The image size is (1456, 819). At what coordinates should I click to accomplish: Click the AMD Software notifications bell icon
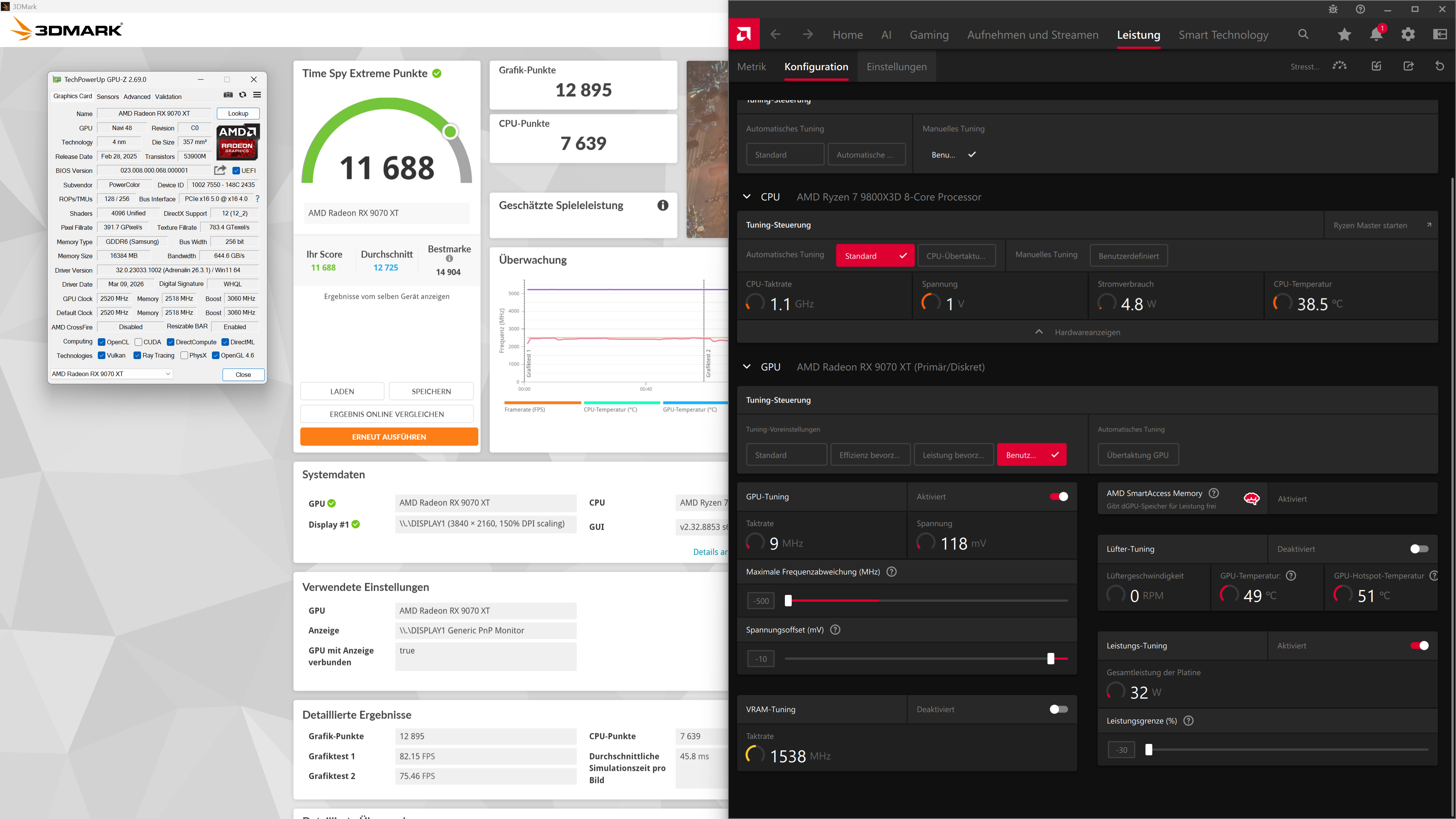coord(1376,35)
